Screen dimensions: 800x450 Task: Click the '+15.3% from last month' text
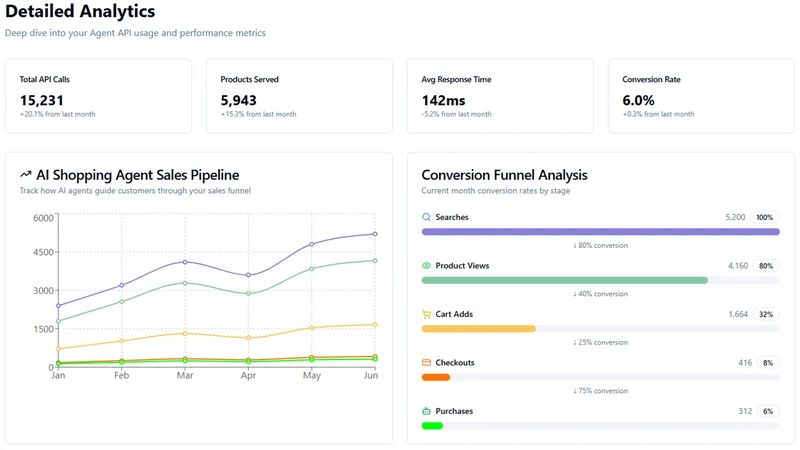point(259,114)
